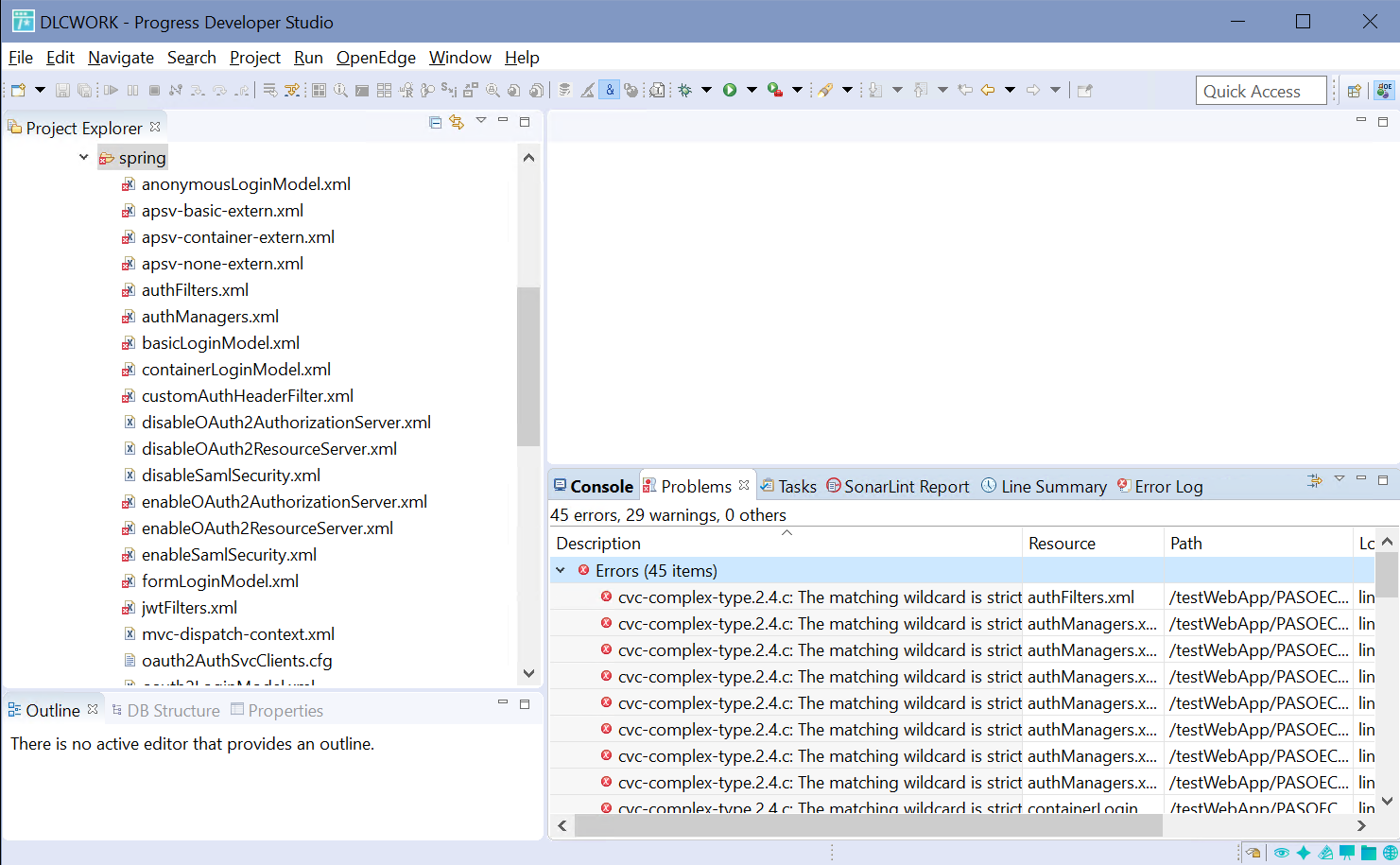The image size is (1400, 865).
Task: Click the Open Perspective toolbar icon
Action: pos(1355,91)
